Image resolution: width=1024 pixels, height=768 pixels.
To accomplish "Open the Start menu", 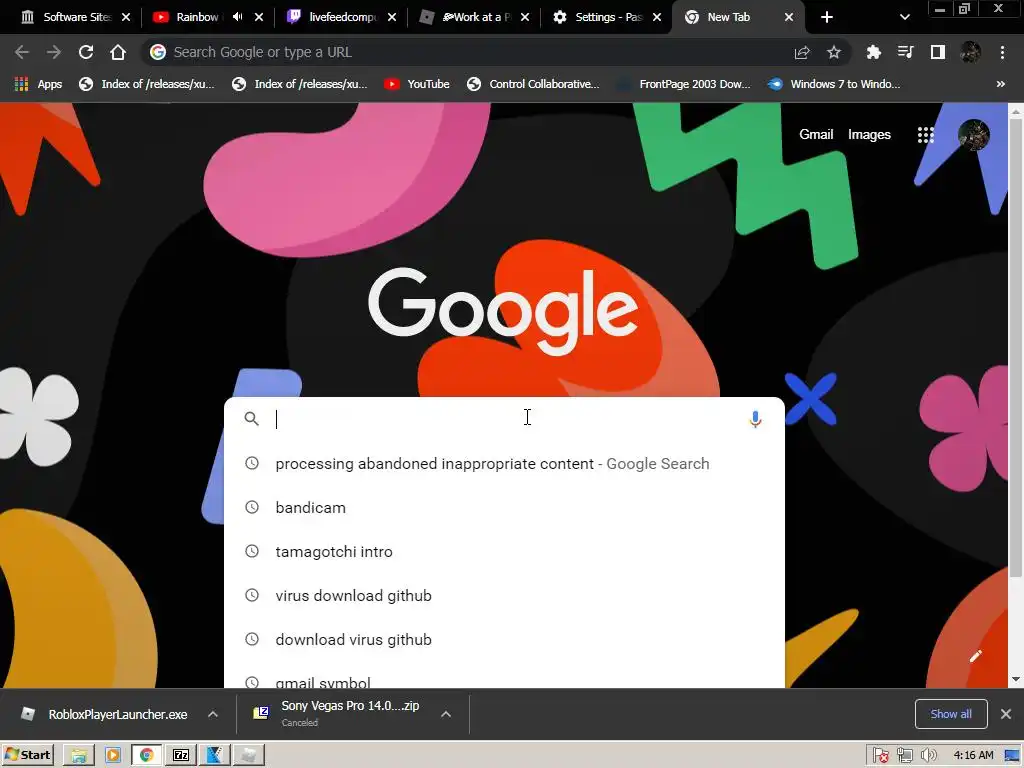I will click(x=27, y=755).
